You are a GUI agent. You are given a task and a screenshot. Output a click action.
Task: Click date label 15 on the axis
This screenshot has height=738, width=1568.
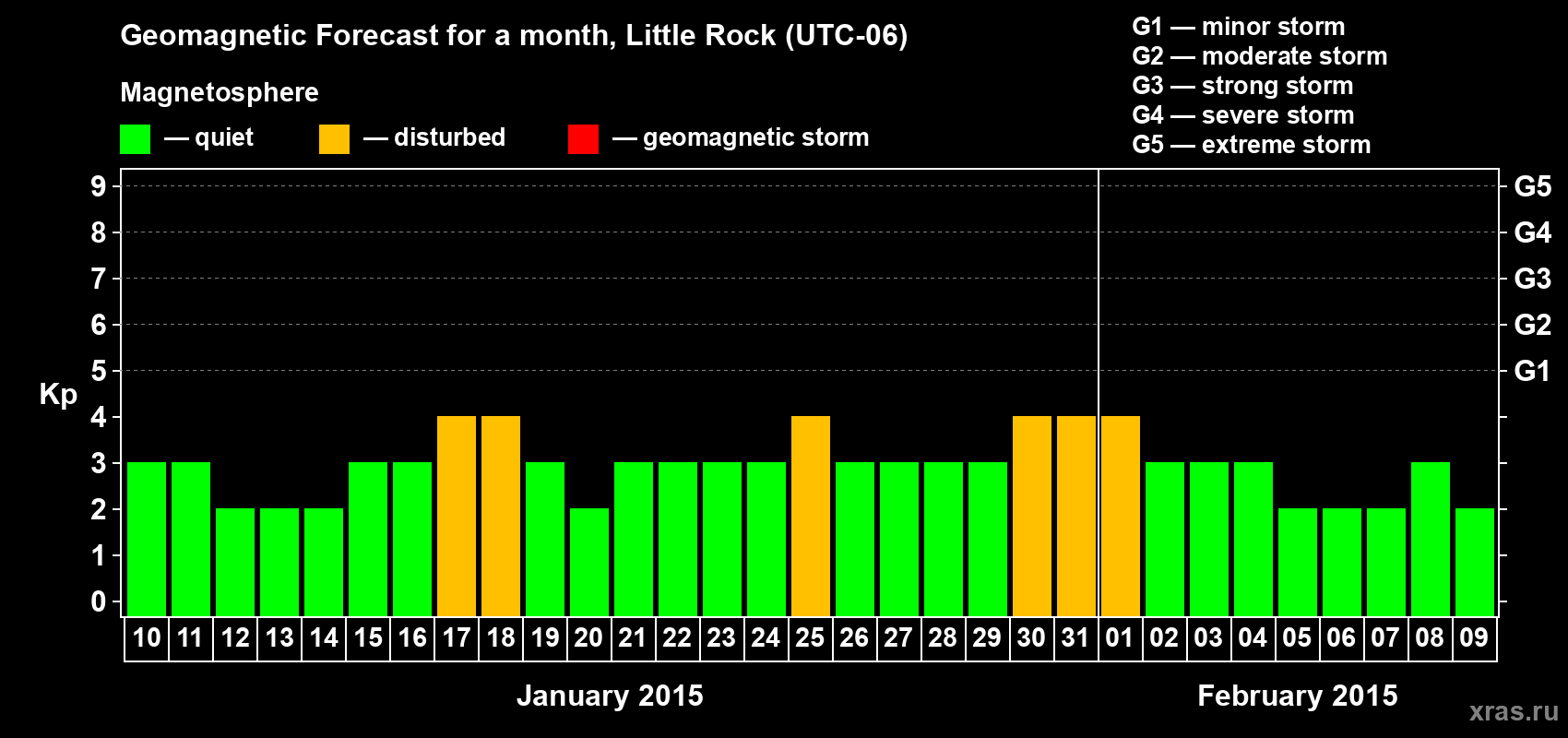tap(368, 637)
